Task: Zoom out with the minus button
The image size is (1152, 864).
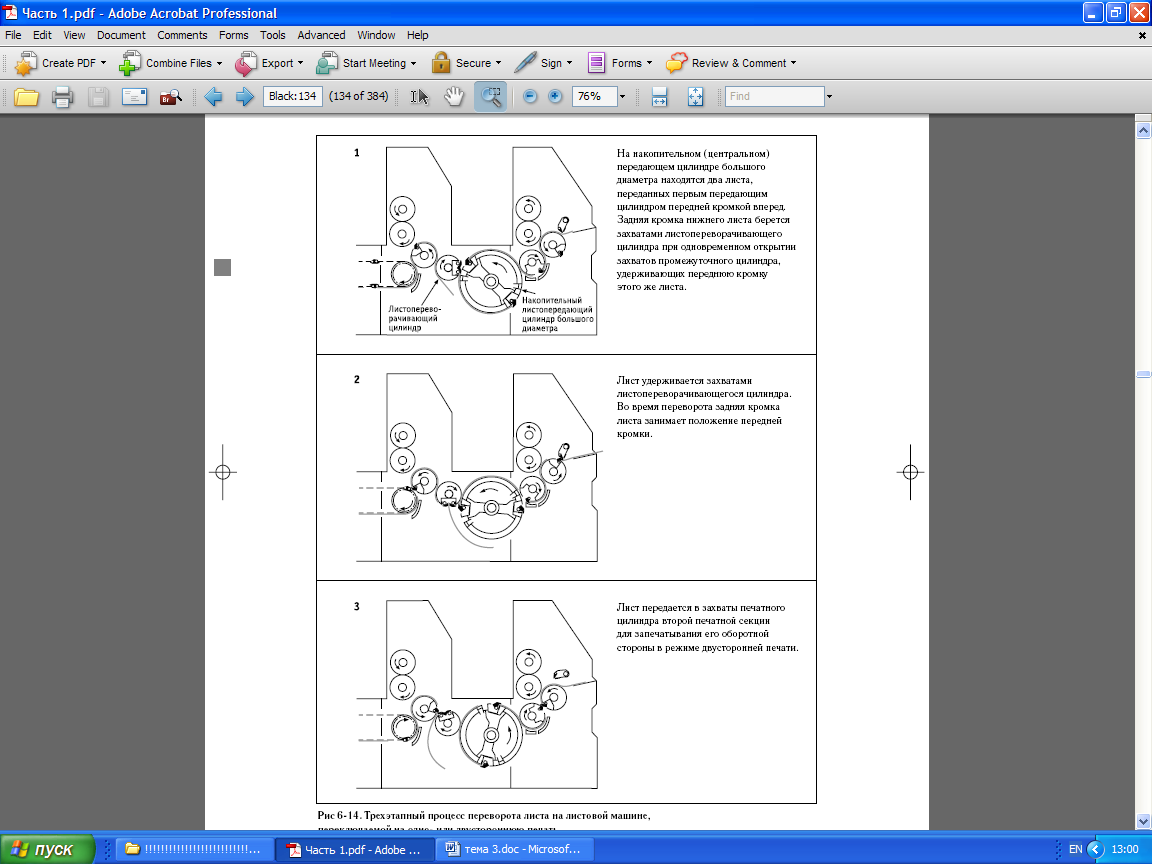Action: [530, 96]
